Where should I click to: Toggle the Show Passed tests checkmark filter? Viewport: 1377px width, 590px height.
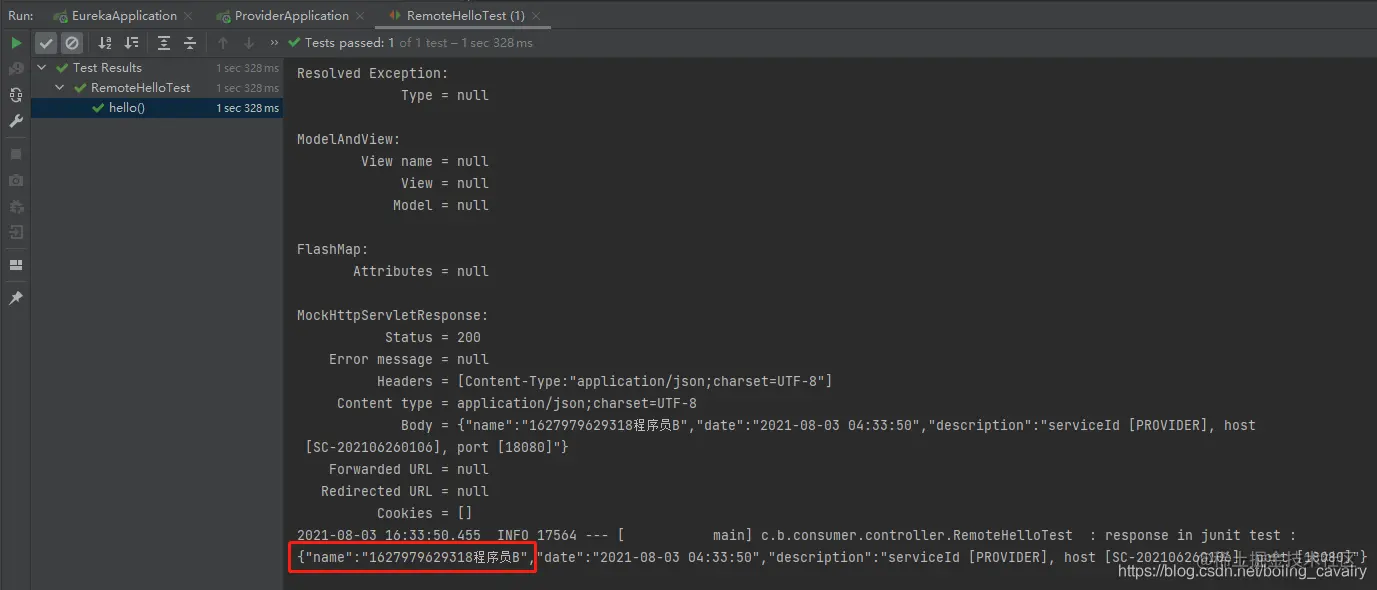[x=46, y=43]
